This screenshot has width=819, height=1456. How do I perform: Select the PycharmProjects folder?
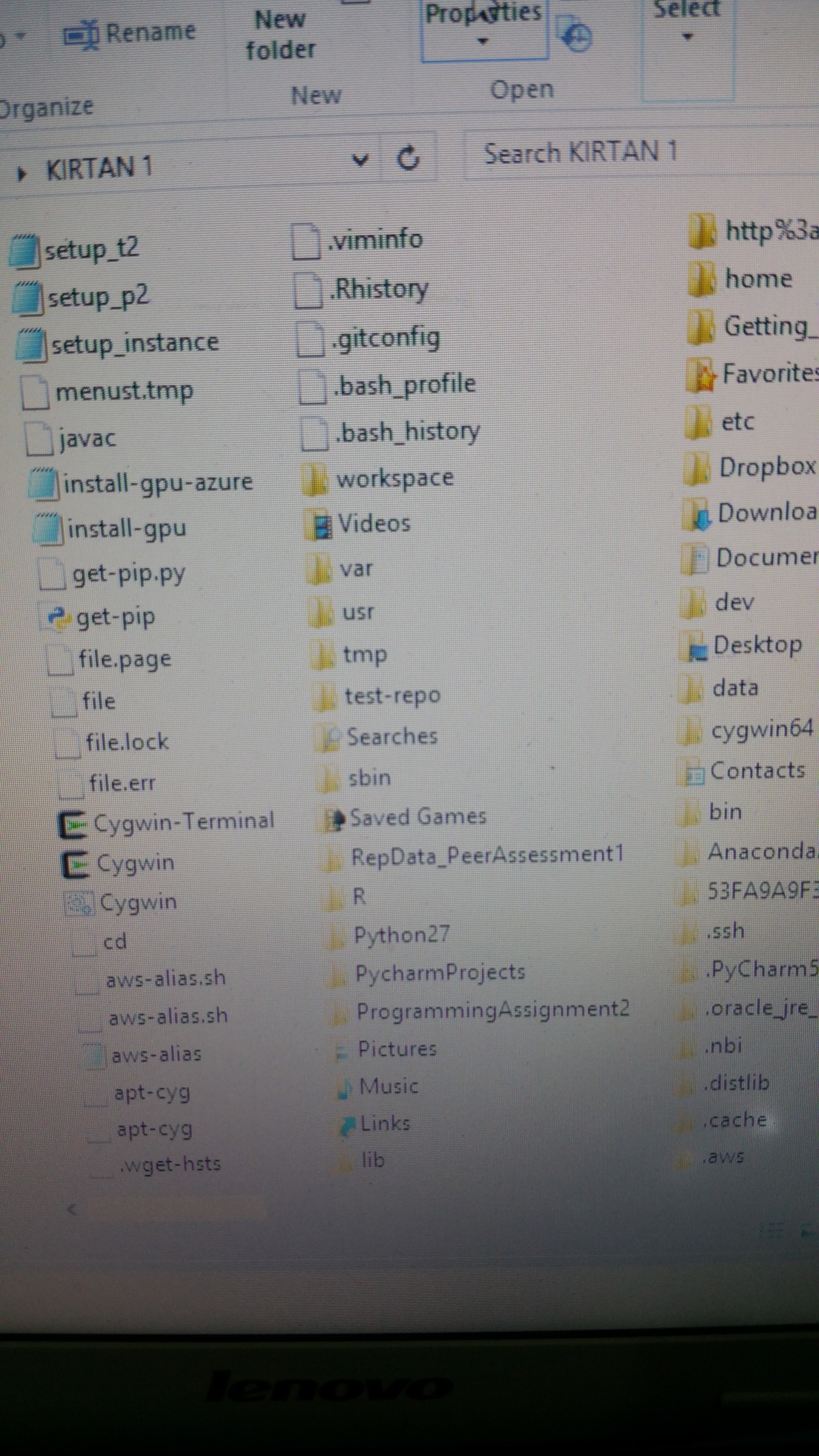pos(439,972)
